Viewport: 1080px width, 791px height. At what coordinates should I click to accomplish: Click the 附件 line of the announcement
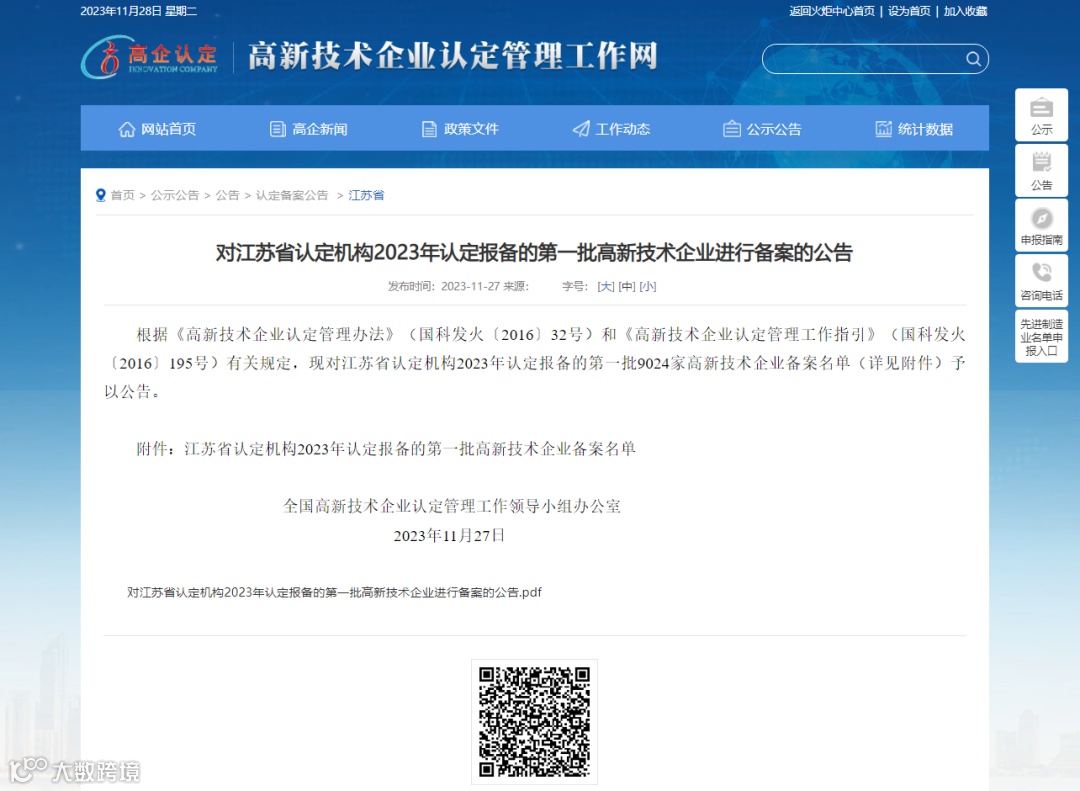point(386,449)
